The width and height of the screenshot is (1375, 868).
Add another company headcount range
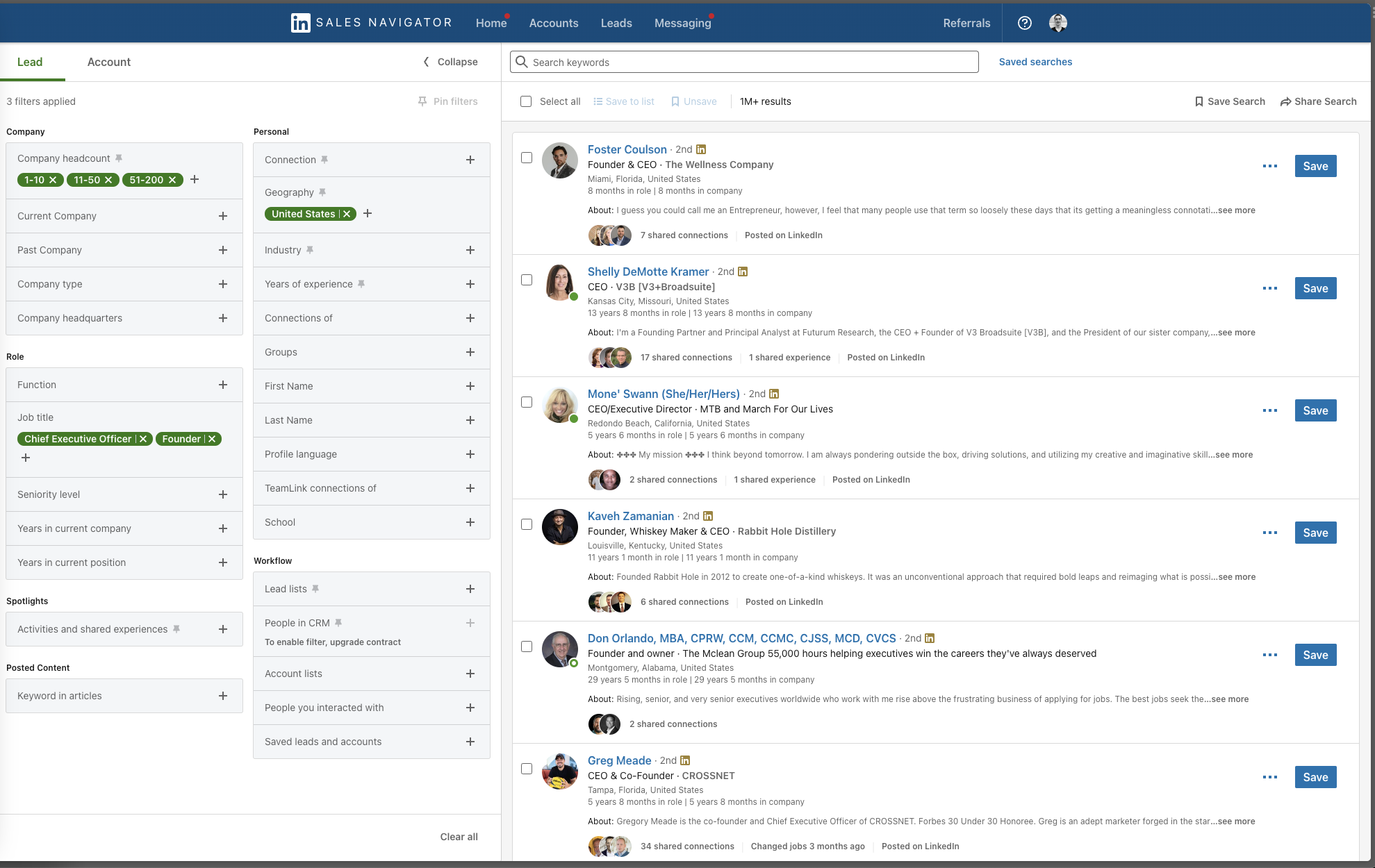pos(195,179)
